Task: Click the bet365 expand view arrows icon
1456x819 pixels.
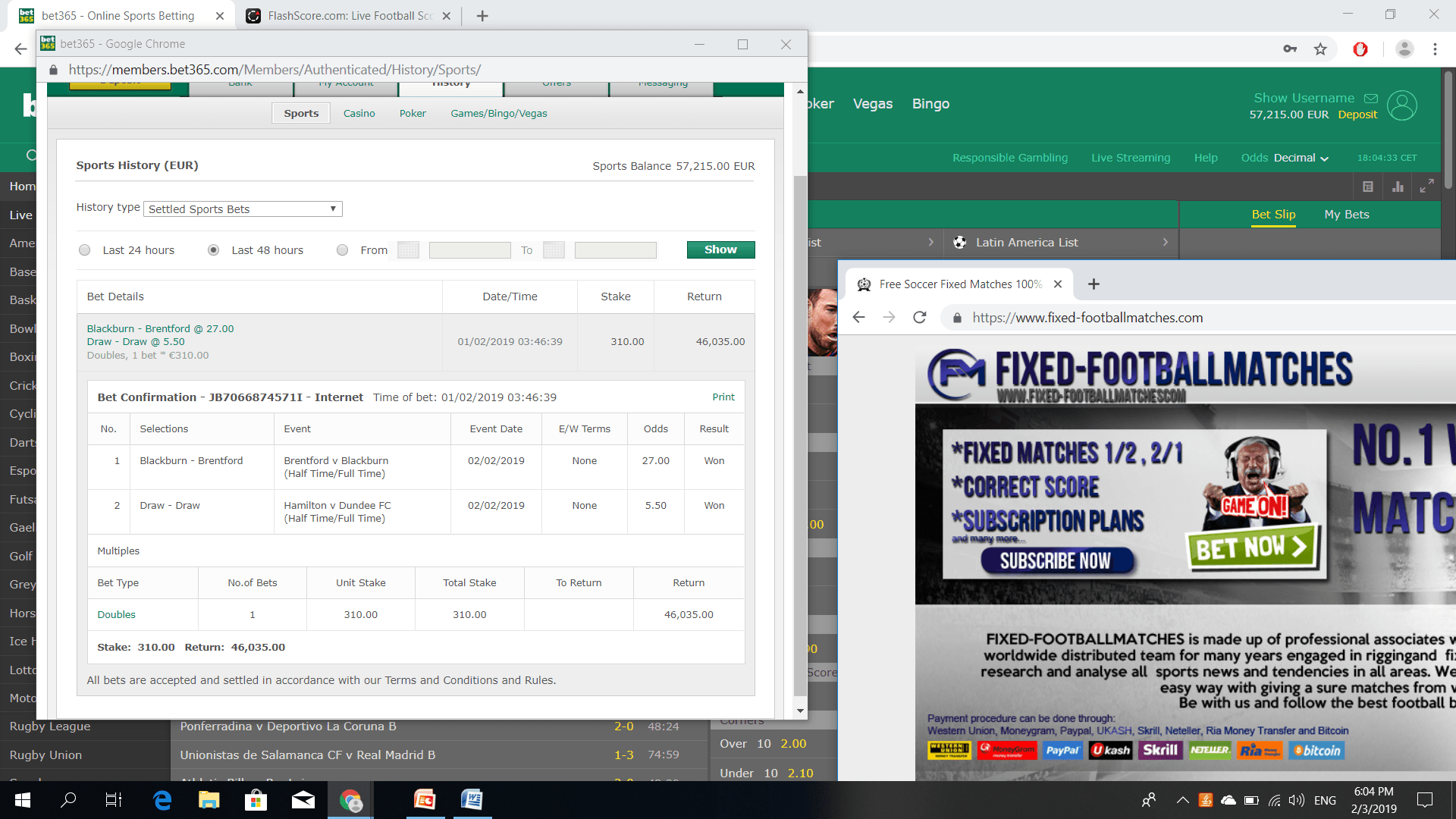Action: coord(1426,186)
